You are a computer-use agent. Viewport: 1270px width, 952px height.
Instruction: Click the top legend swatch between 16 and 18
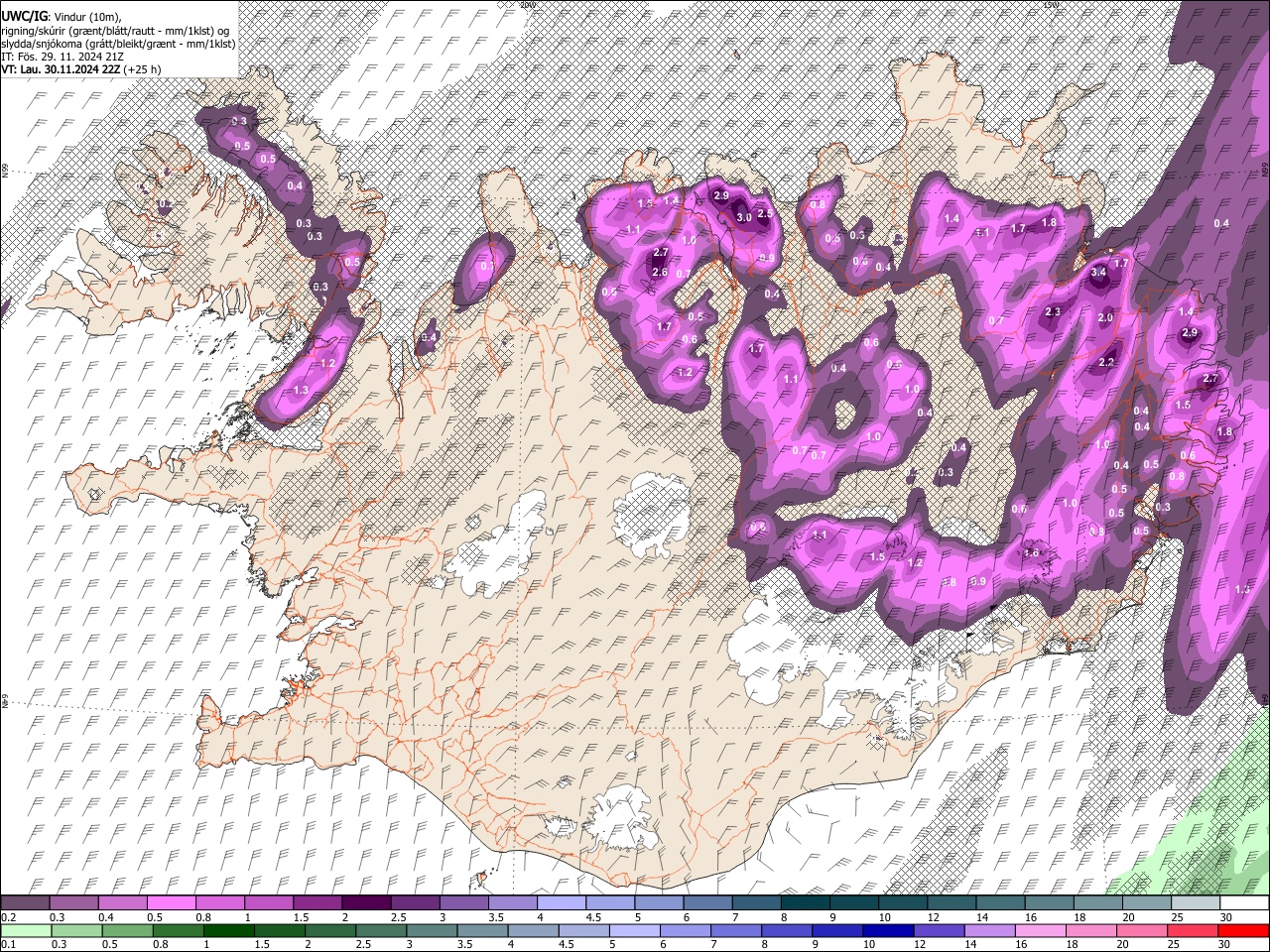[1050, 903]
